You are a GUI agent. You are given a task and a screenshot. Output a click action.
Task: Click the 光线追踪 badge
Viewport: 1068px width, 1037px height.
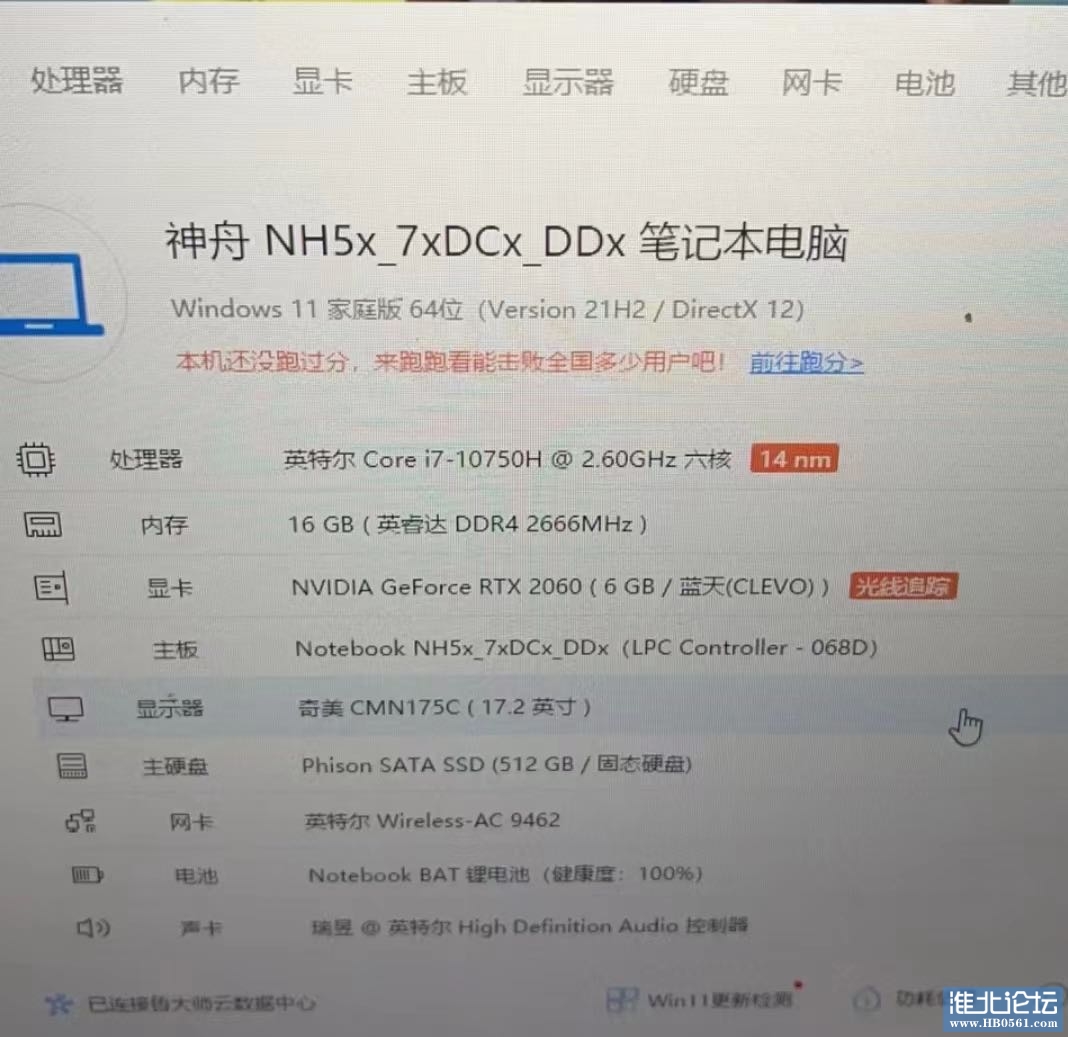(x=903, y=586)
